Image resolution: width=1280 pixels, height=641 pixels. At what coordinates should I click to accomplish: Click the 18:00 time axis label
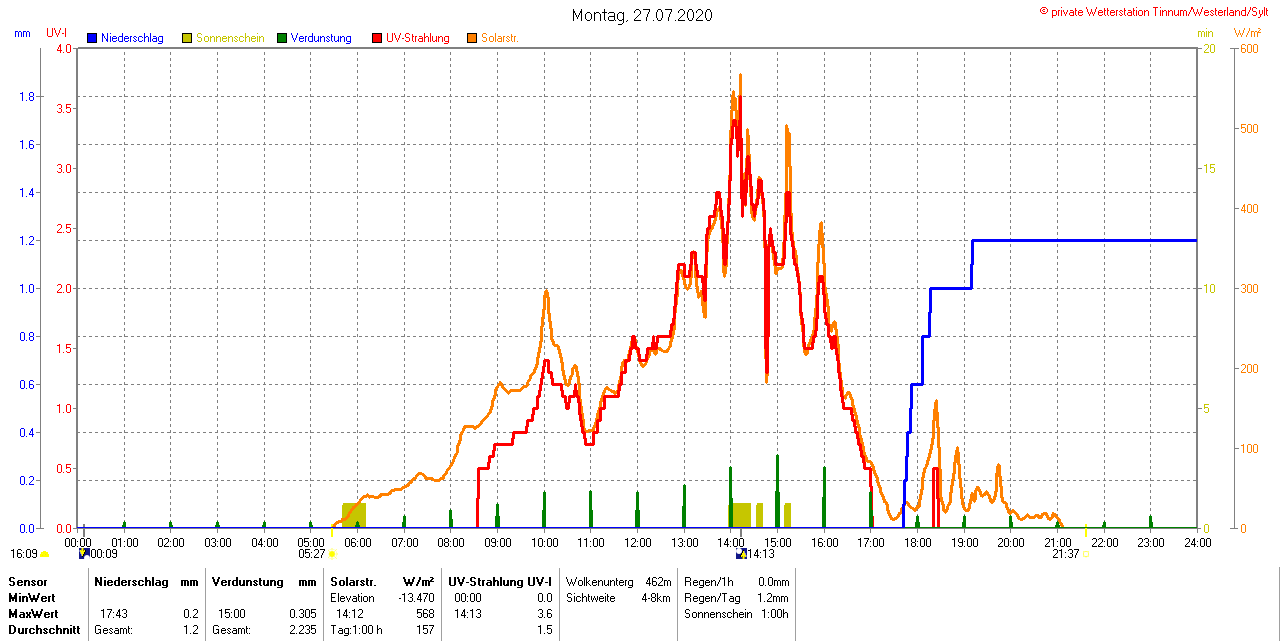pos(917,542)
